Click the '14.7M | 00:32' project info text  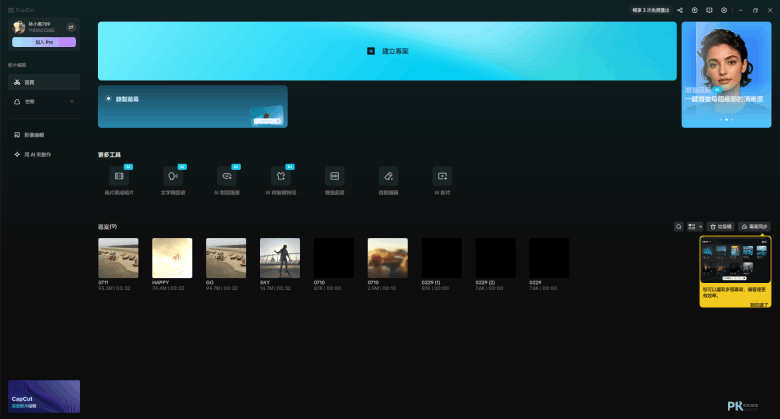pos(276,288)
